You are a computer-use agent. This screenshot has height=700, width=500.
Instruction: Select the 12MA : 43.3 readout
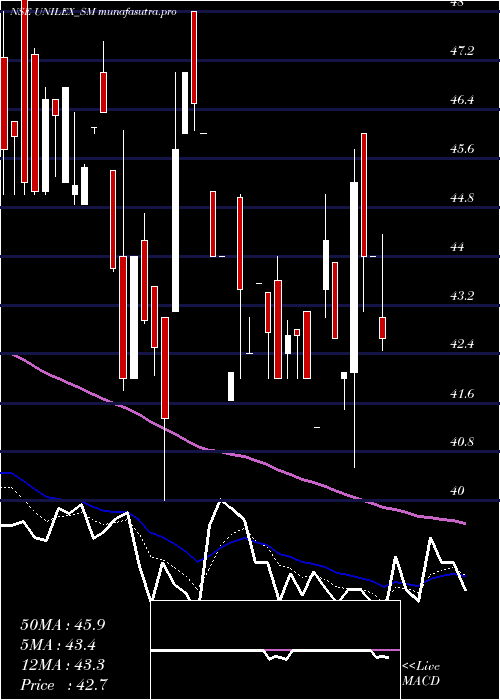click(63, 665)
